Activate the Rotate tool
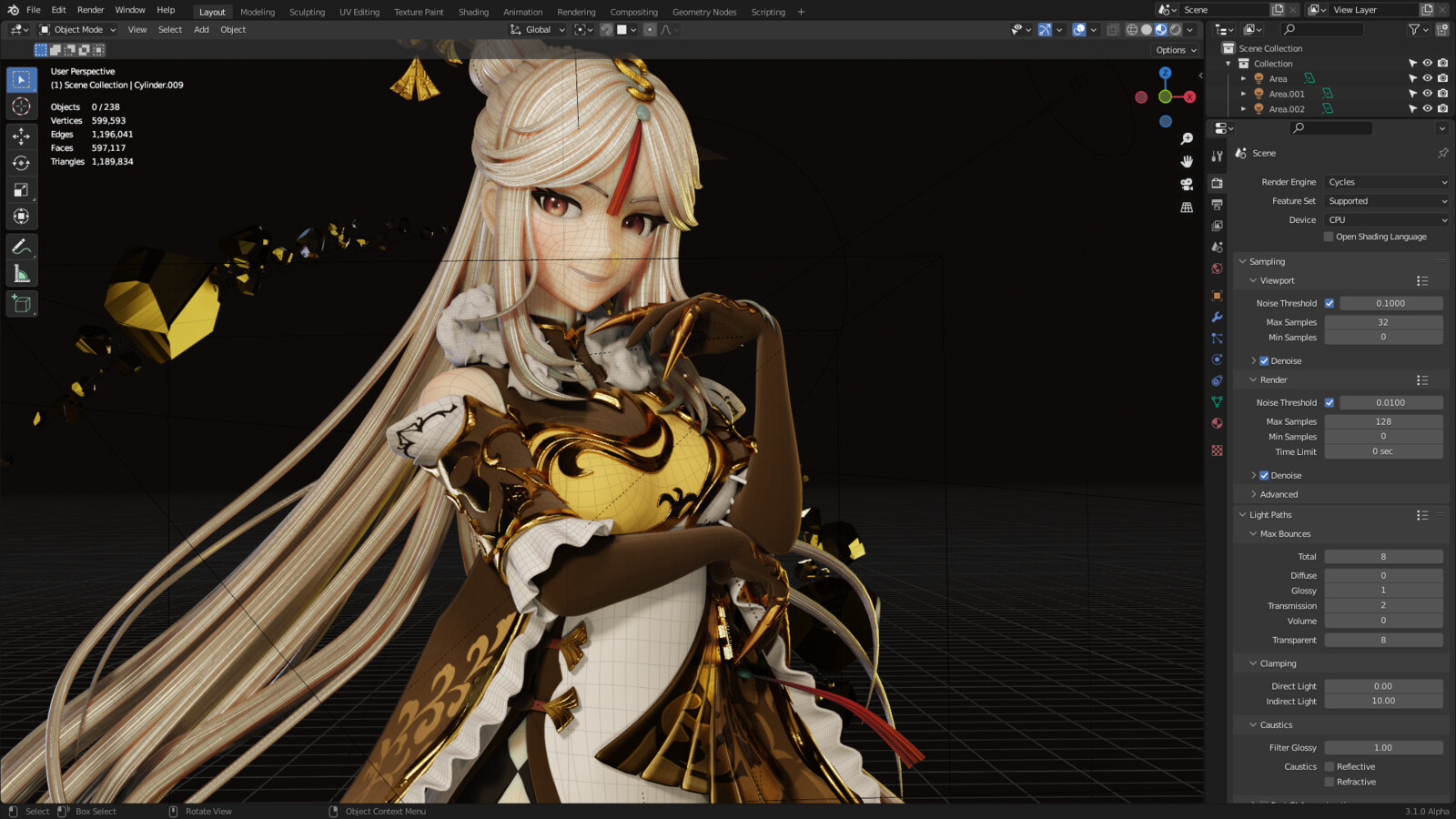This screenshot has height=819, width=1456. coord(22,164)
